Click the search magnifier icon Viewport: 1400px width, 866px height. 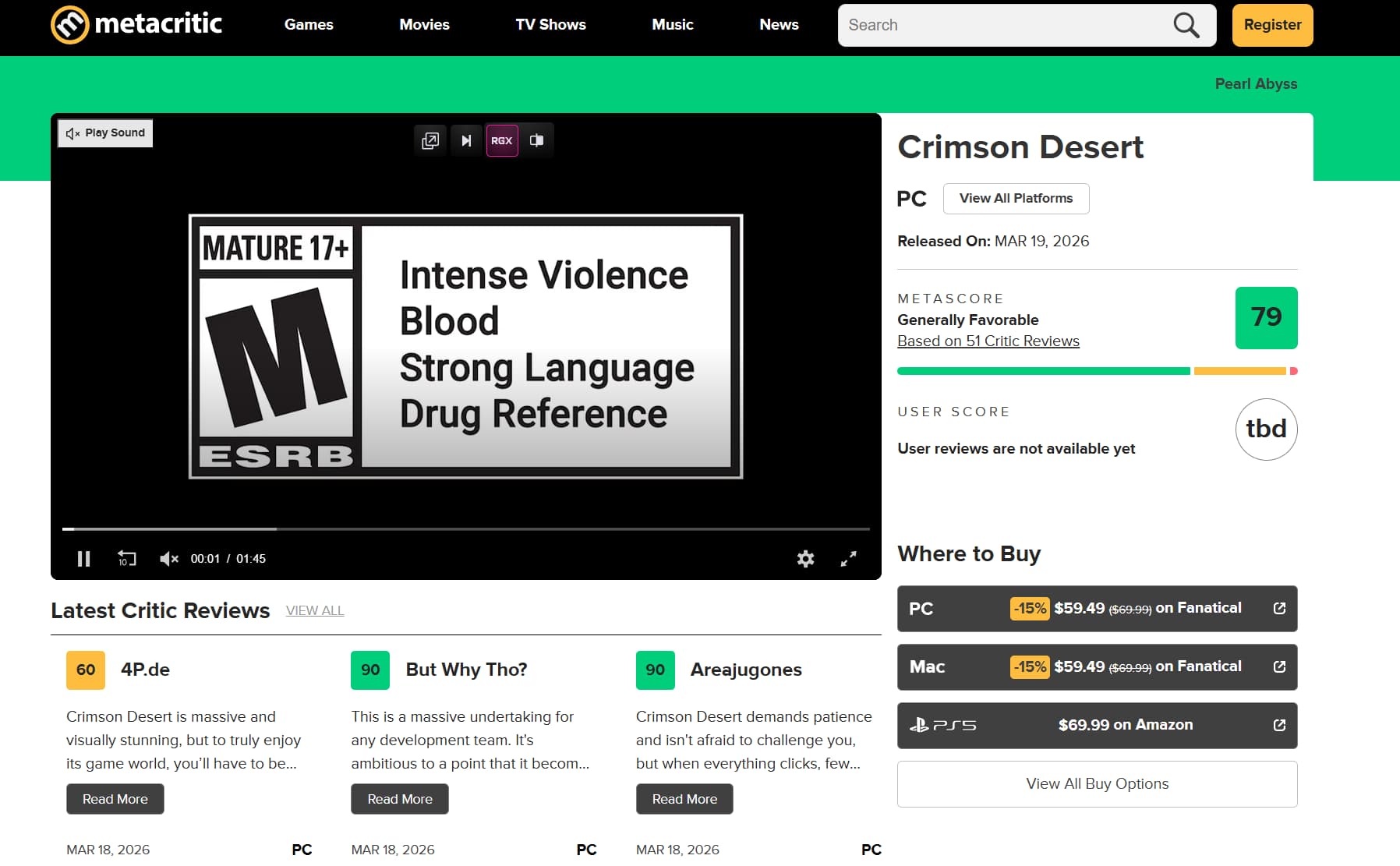[x=1186, y=25]
